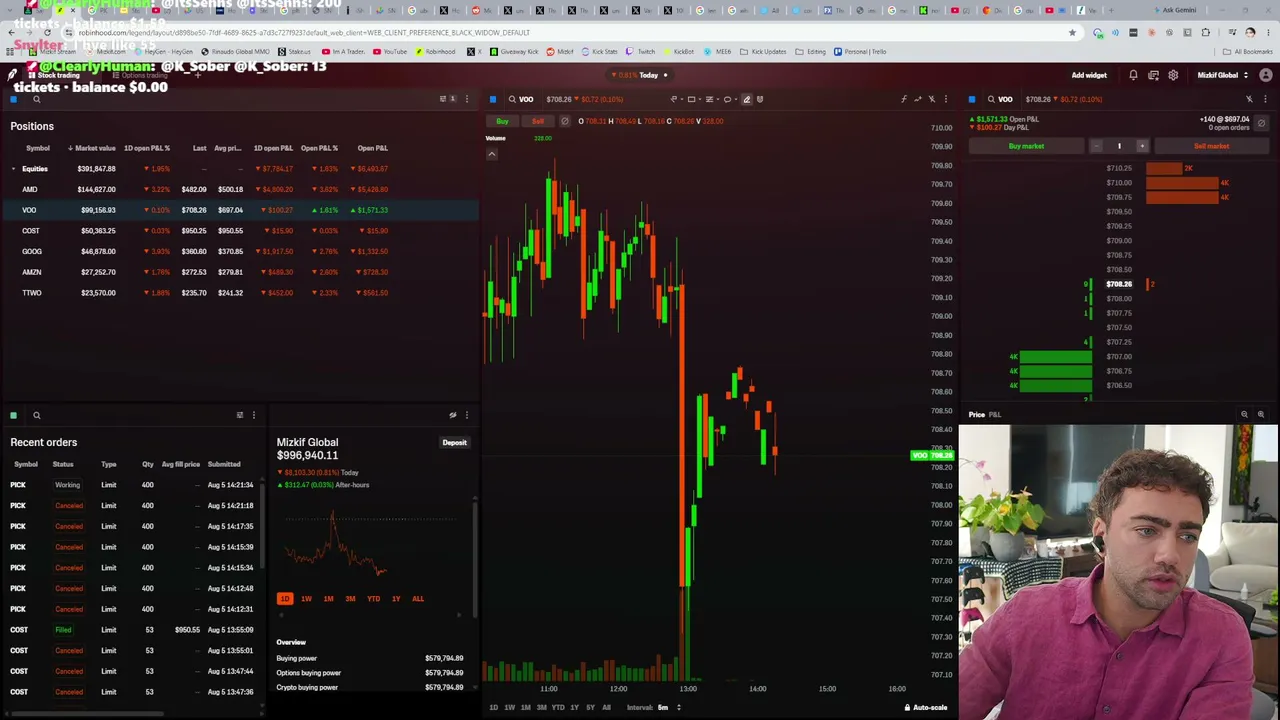Zoom out on the price ladder
The image size is (1280, 720).
(x=1244, y=414)
